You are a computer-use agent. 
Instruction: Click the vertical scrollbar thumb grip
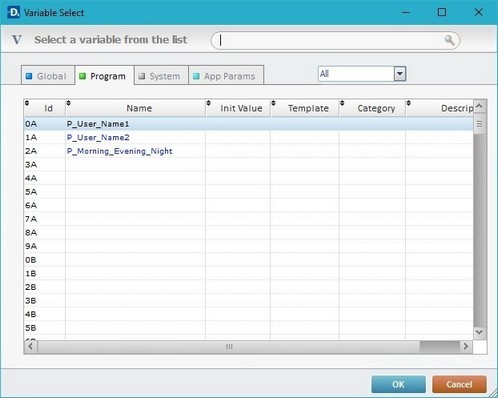(x=479, y=124)
